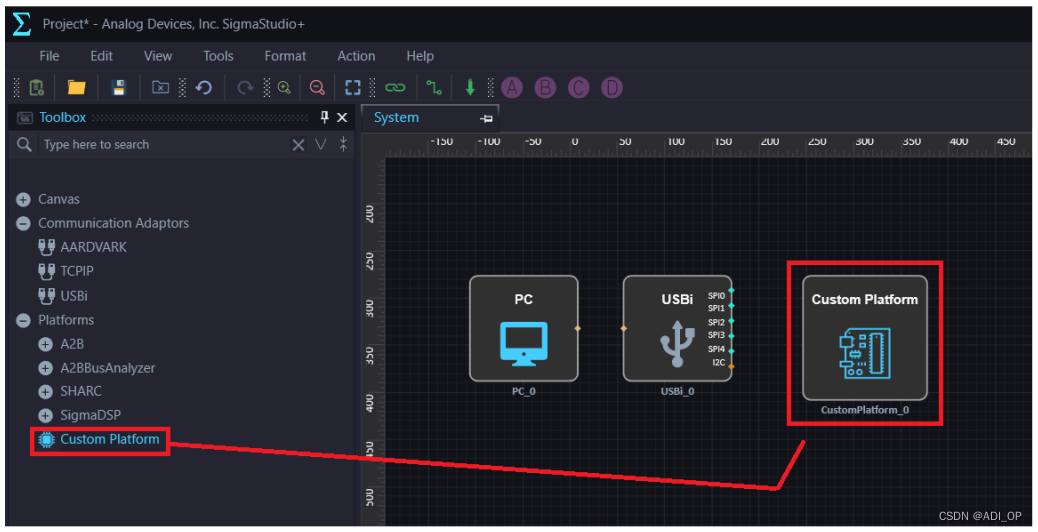Viewport: 1038px width, 532px height.
Task: Click the green wire routing icon
Action: point(434,87)
